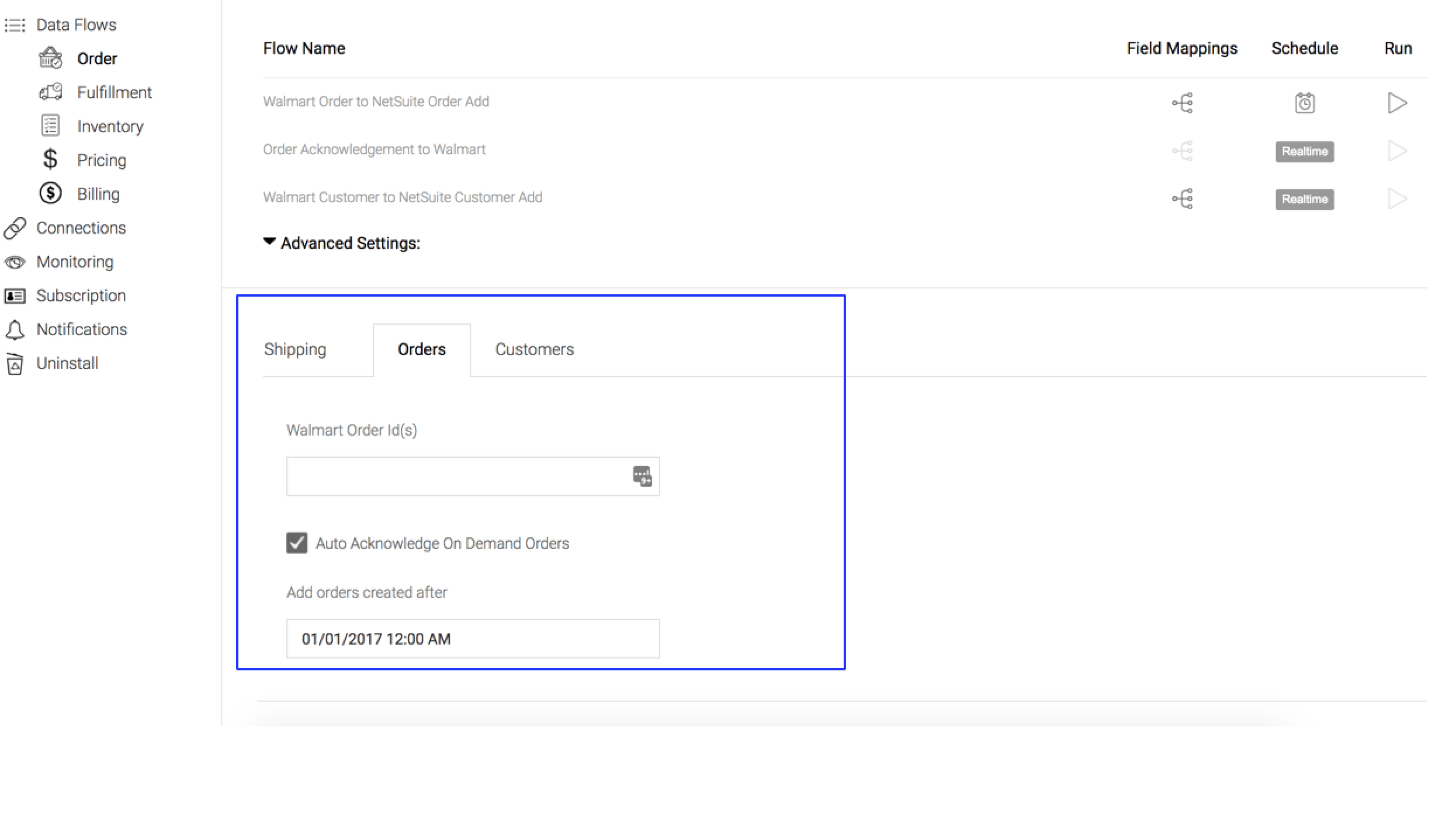Viewport: 1456px width, 821px height.
Task: Open the Subscription page
Action: 81,295
